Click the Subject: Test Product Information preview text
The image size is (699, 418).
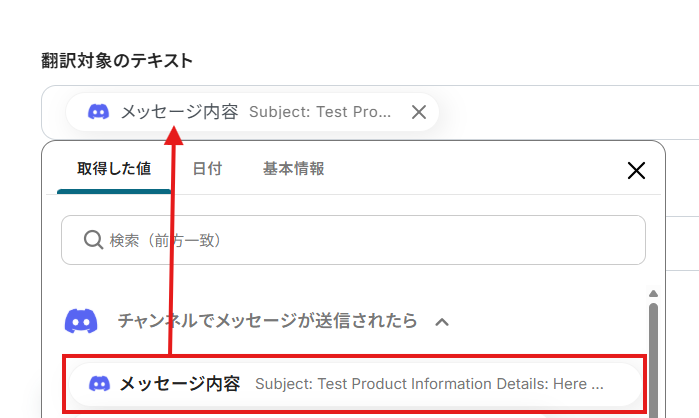[x=429, y=383]
